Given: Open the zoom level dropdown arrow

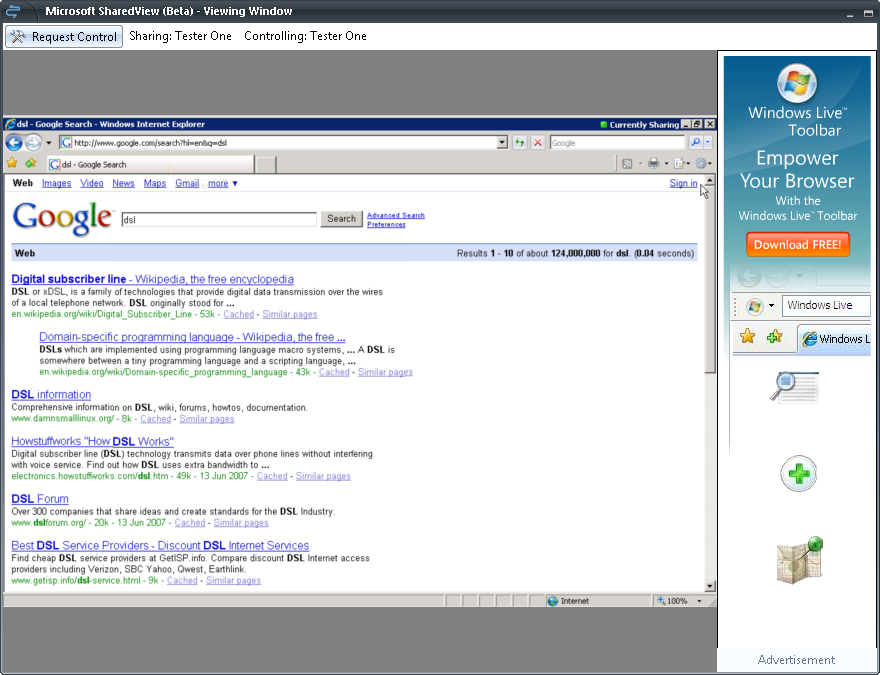Looking at the screenshot, I should point(699,601).
